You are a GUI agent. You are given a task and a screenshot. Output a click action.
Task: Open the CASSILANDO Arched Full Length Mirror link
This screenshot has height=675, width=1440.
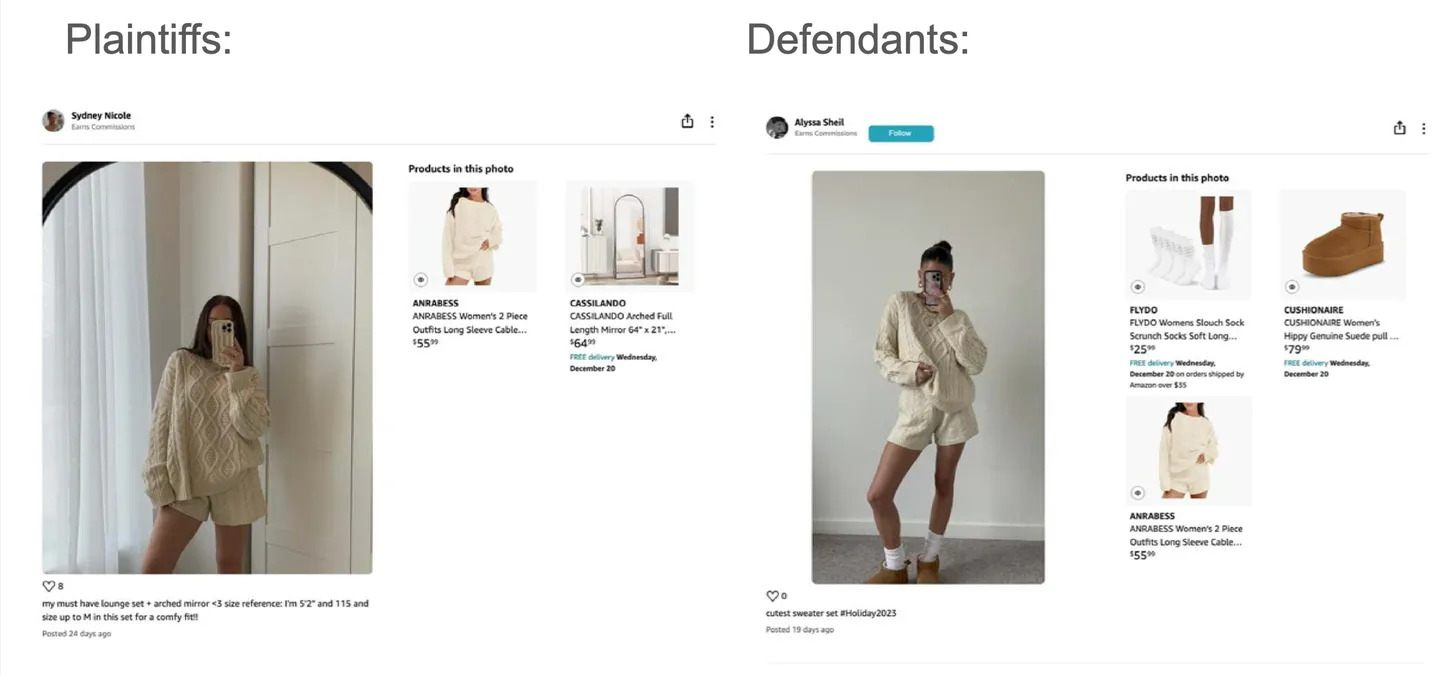click(621, 323)
